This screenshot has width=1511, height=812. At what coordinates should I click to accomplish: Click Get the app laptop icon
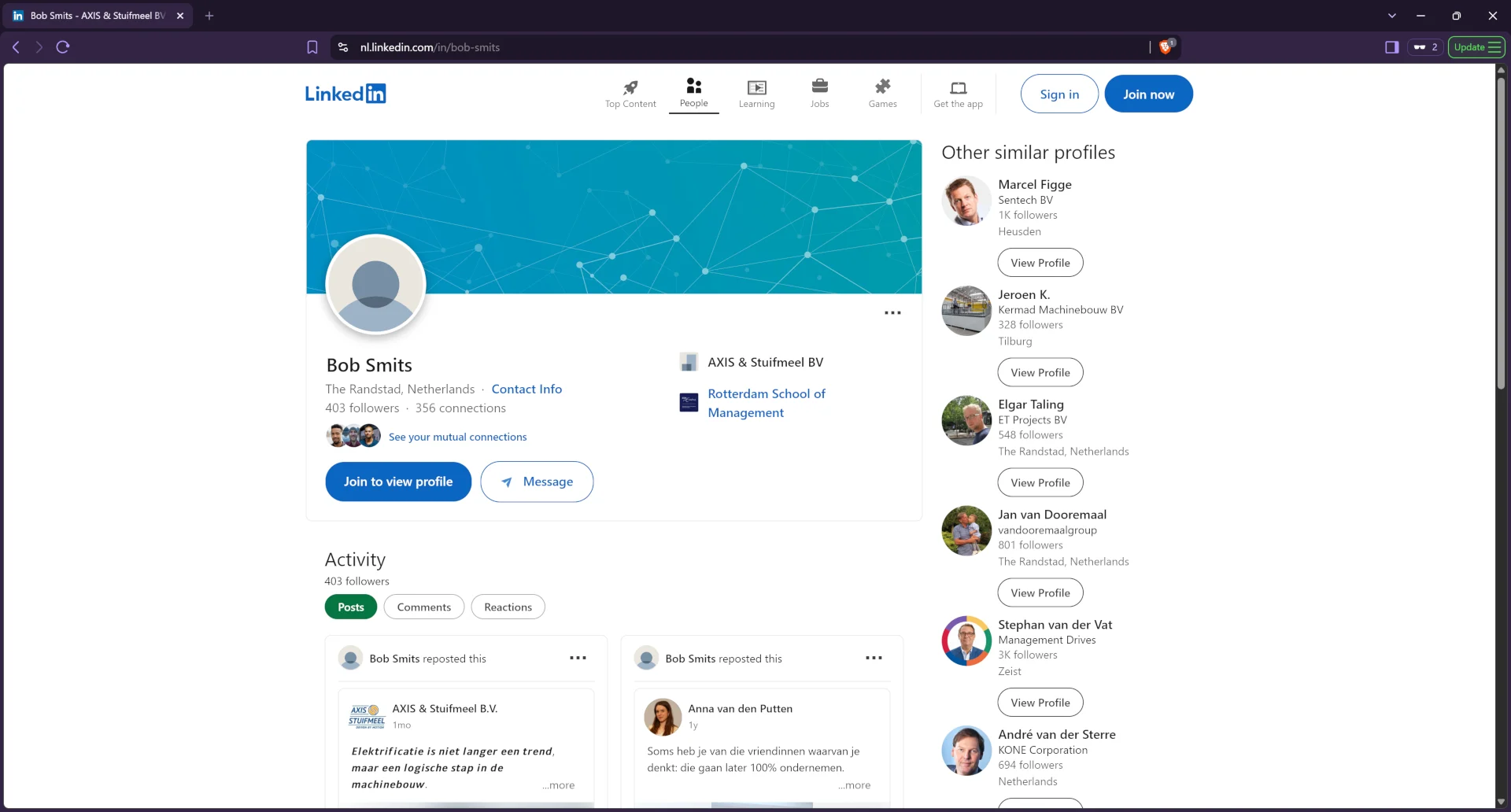coord(958,94)
